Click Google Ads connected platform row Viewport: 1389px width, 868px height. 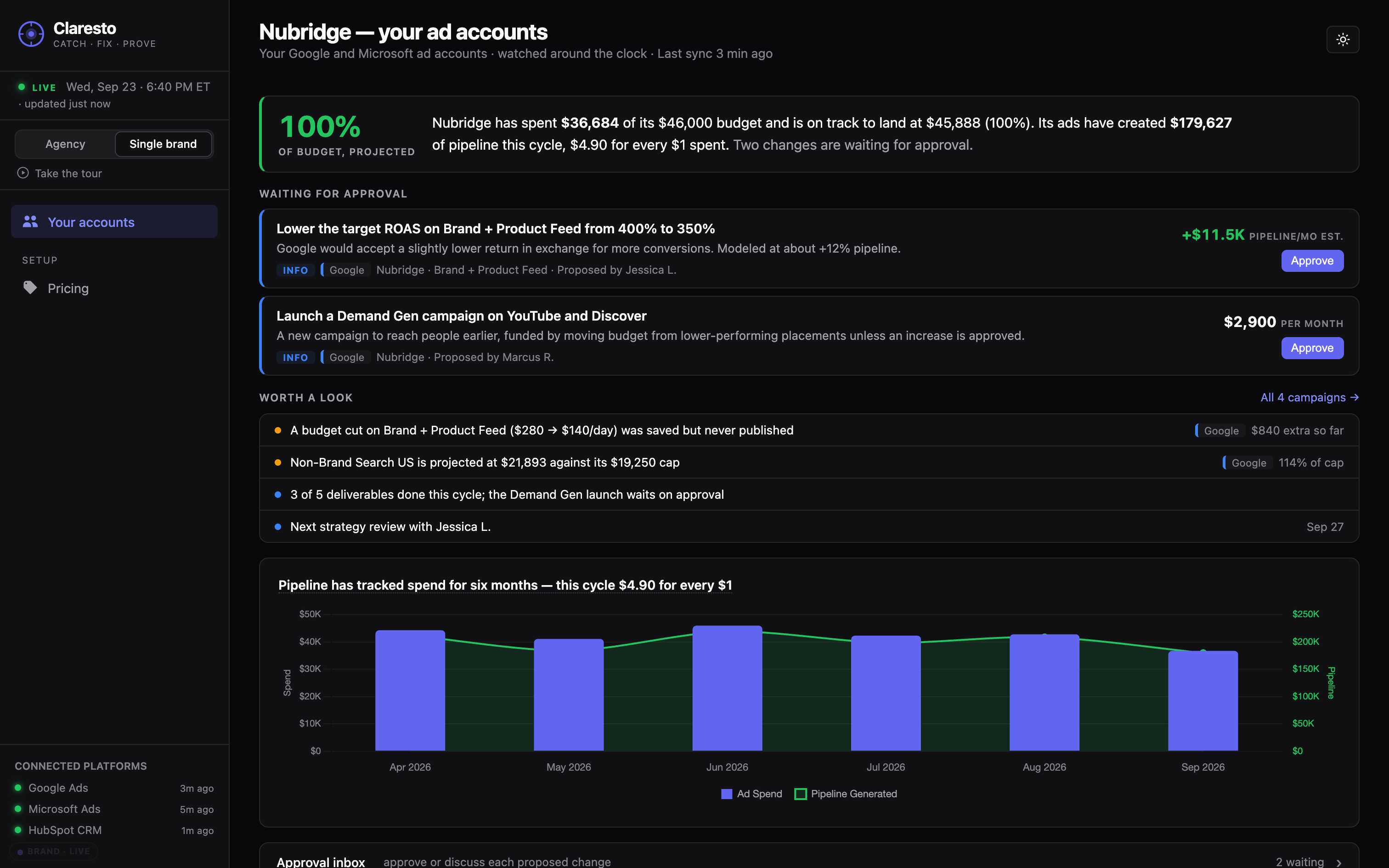114,788
